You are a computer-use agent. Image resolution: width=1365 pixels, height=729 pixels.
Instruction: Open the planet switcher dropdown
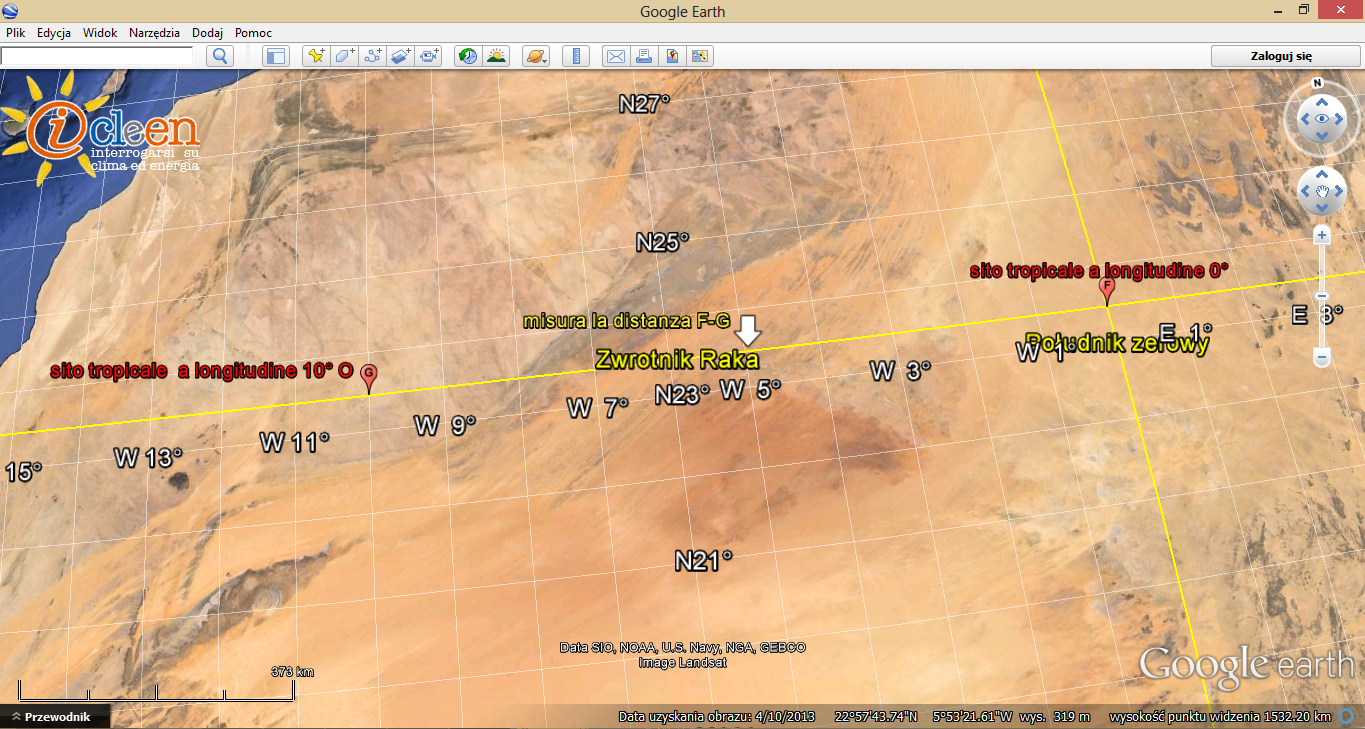tap(536, 56)
